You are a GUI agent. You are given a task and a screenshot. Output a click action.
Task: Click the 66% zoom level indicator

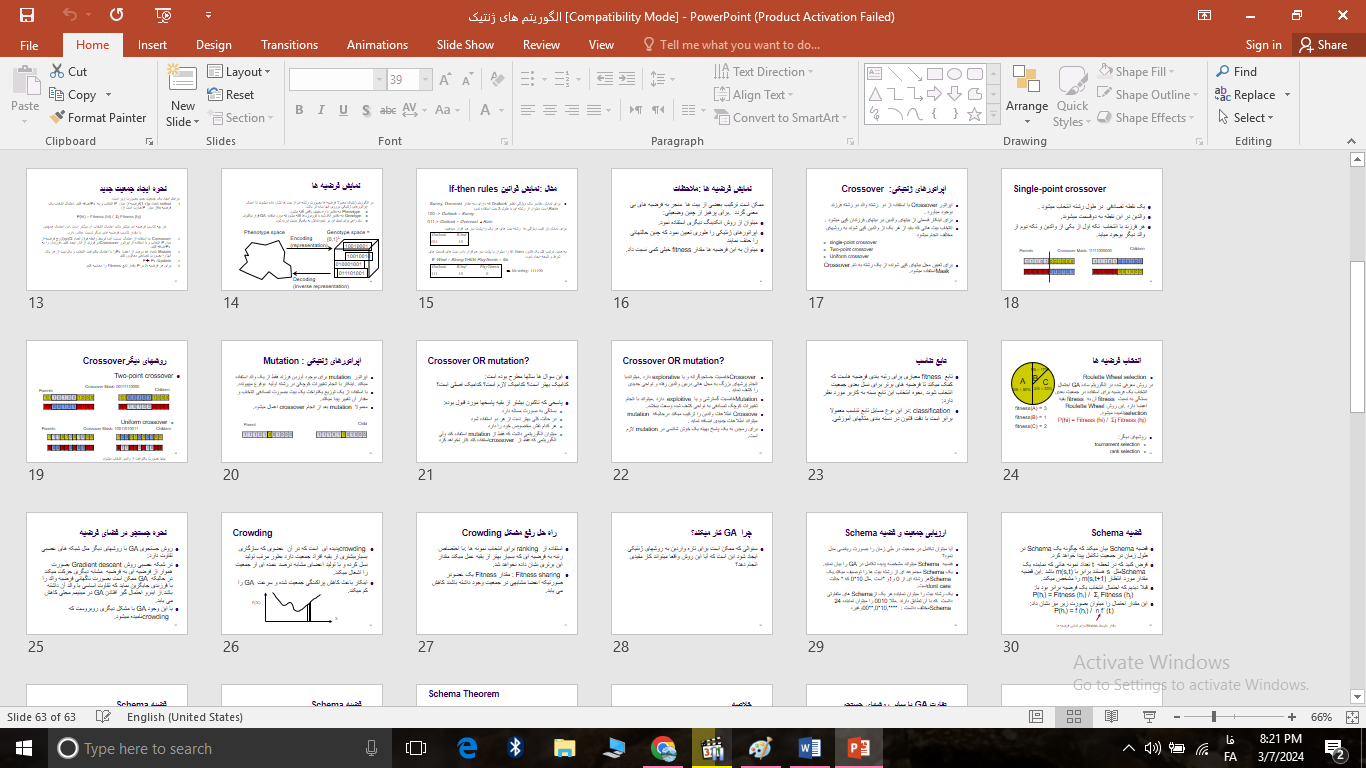[1322, 717]
